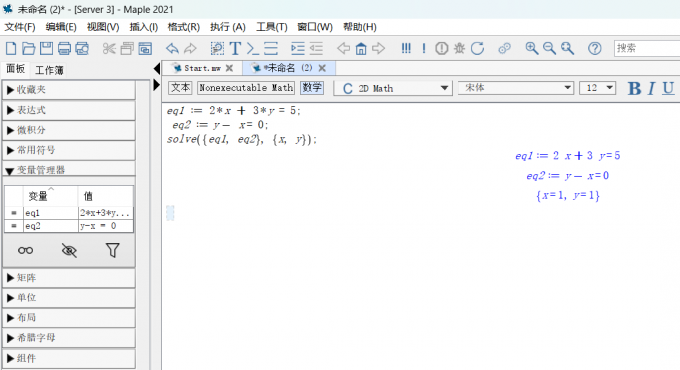This screenshot has height=370, width=680.
Task: Restart Maple server with the circular arrow icon
Action: 477,48
